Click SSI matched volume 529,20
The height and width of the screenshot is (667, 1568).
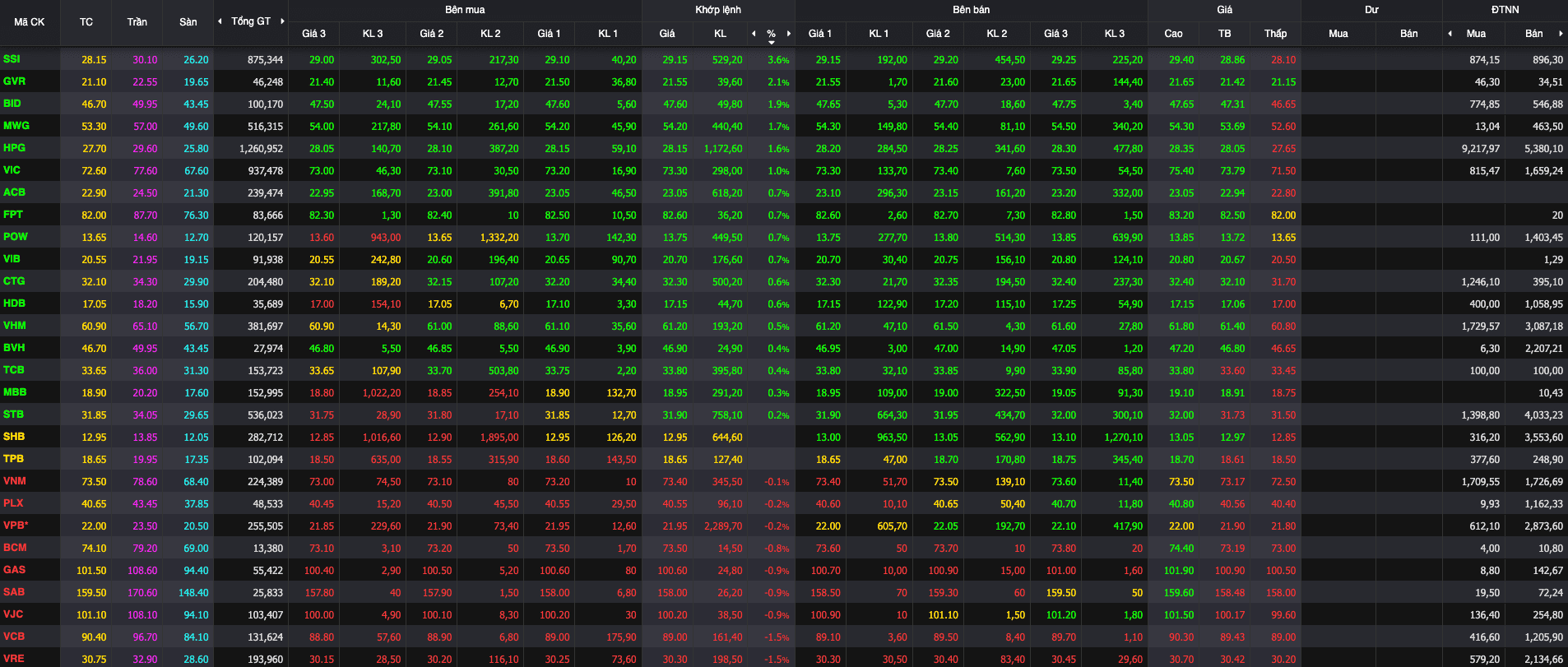727,60
